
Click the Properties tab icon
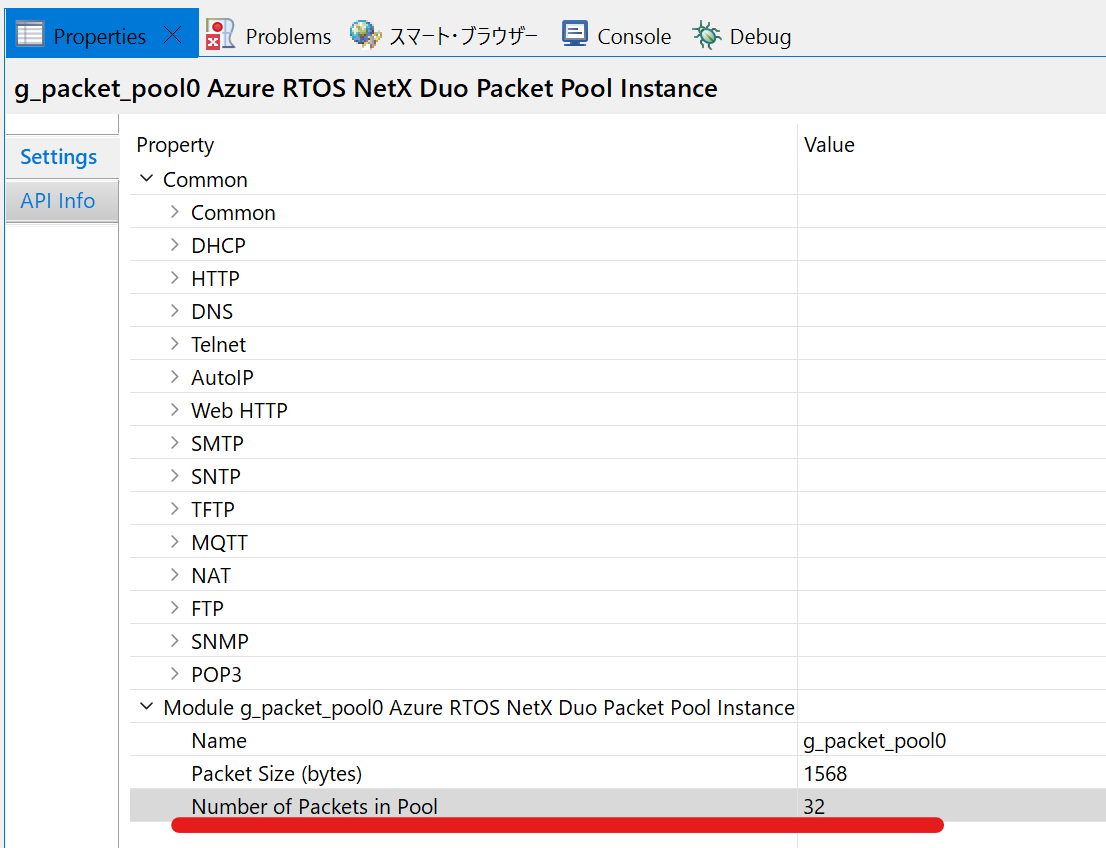coord(30,34)
